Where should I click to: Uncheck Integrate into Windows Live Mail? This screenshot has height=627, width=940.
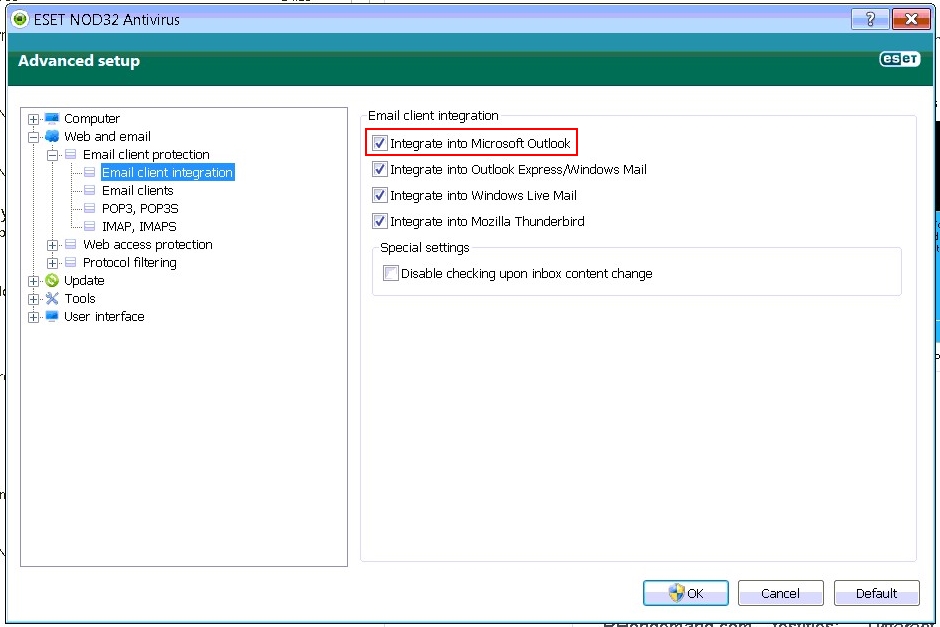tap(379, 195)
